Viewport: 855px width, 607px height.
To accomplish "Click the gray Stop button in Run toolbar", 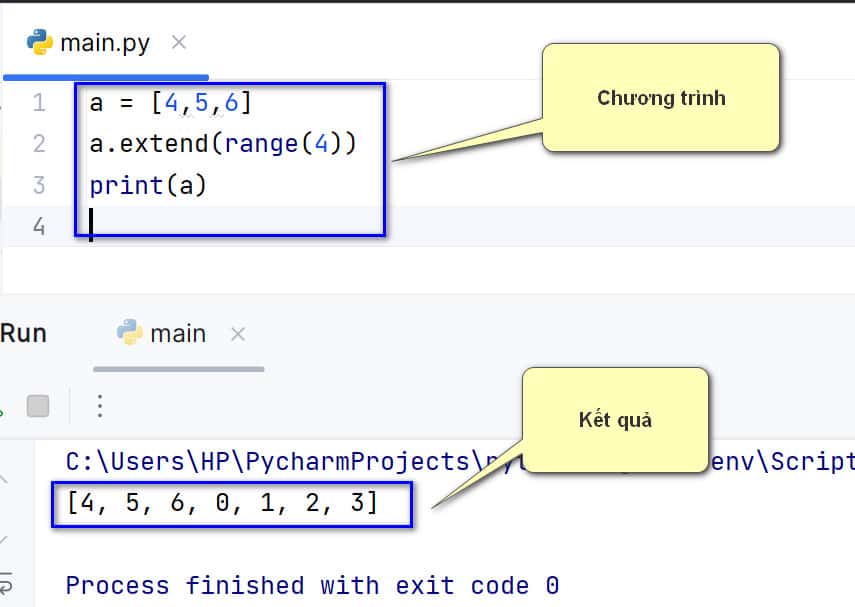I will (38, 406).
